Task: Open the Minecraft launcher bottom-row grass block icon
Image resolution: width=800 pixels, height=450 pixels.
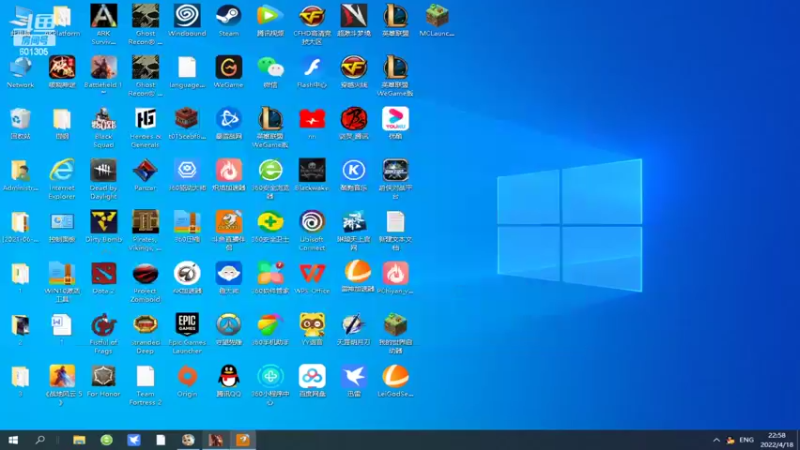Action: 395,334
